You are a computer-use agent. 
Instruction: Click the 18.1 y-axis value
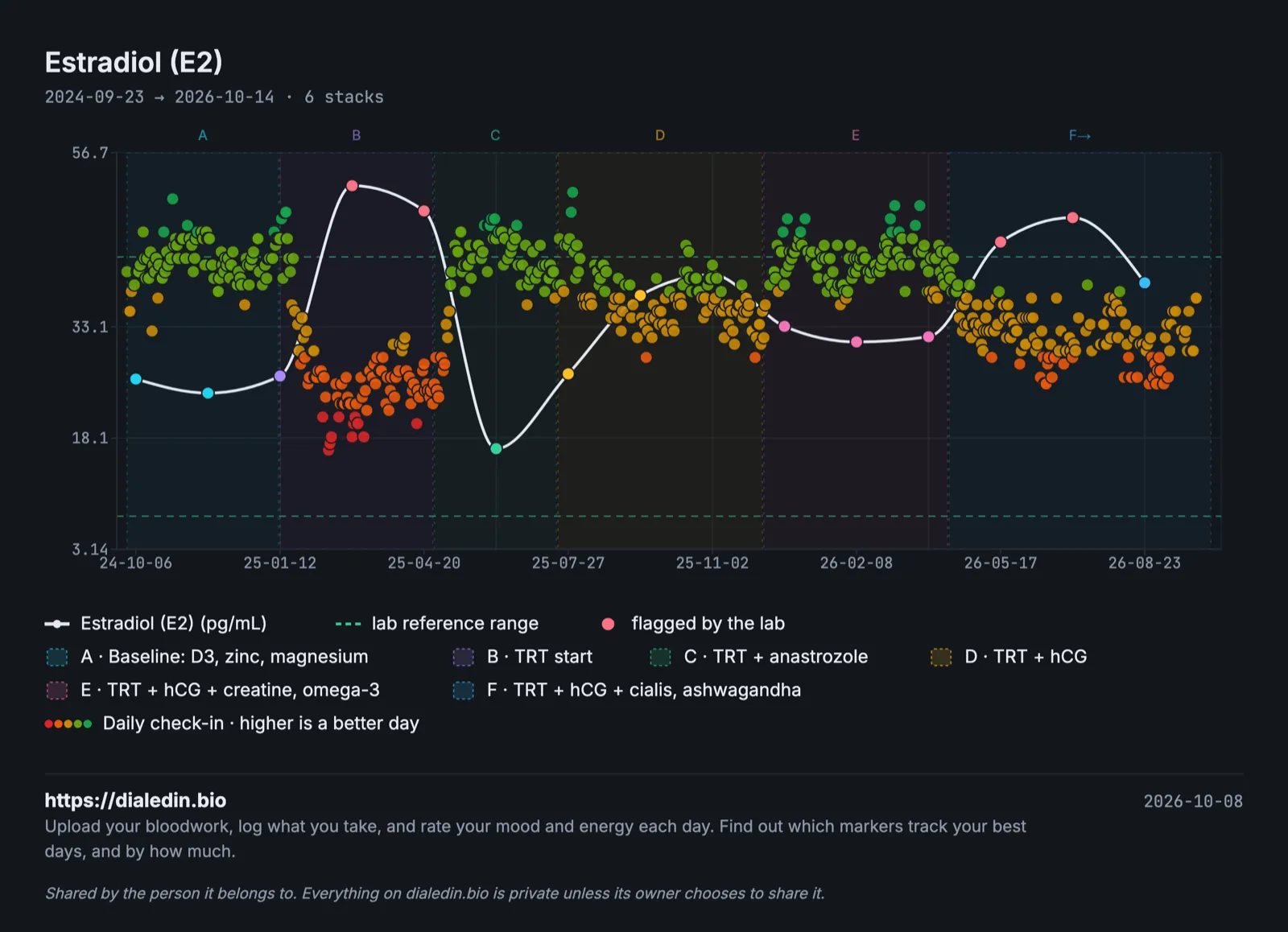click(90, 438)
